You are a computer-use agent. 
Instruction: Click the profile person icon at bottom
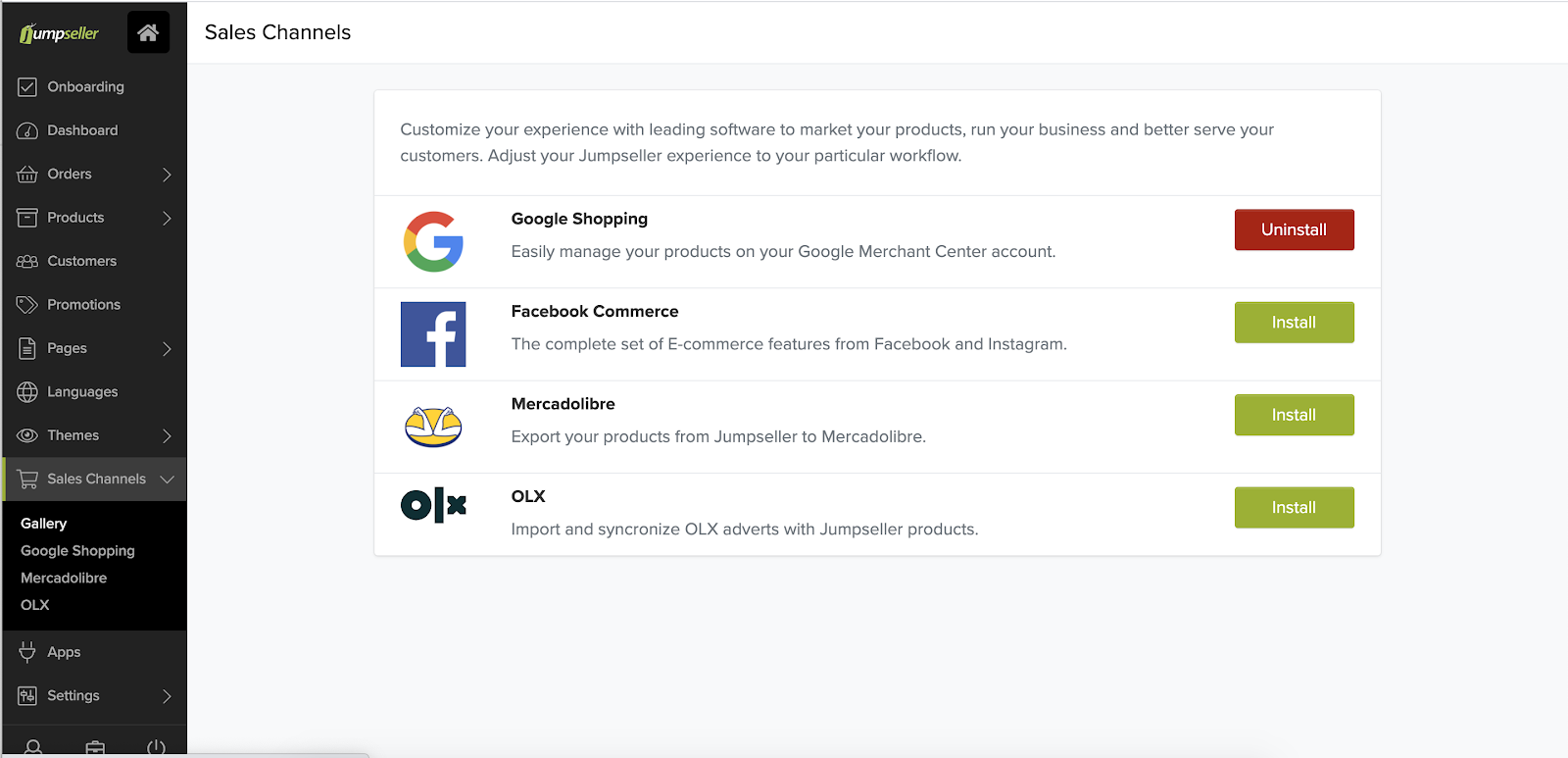click(x=33, y=746)
